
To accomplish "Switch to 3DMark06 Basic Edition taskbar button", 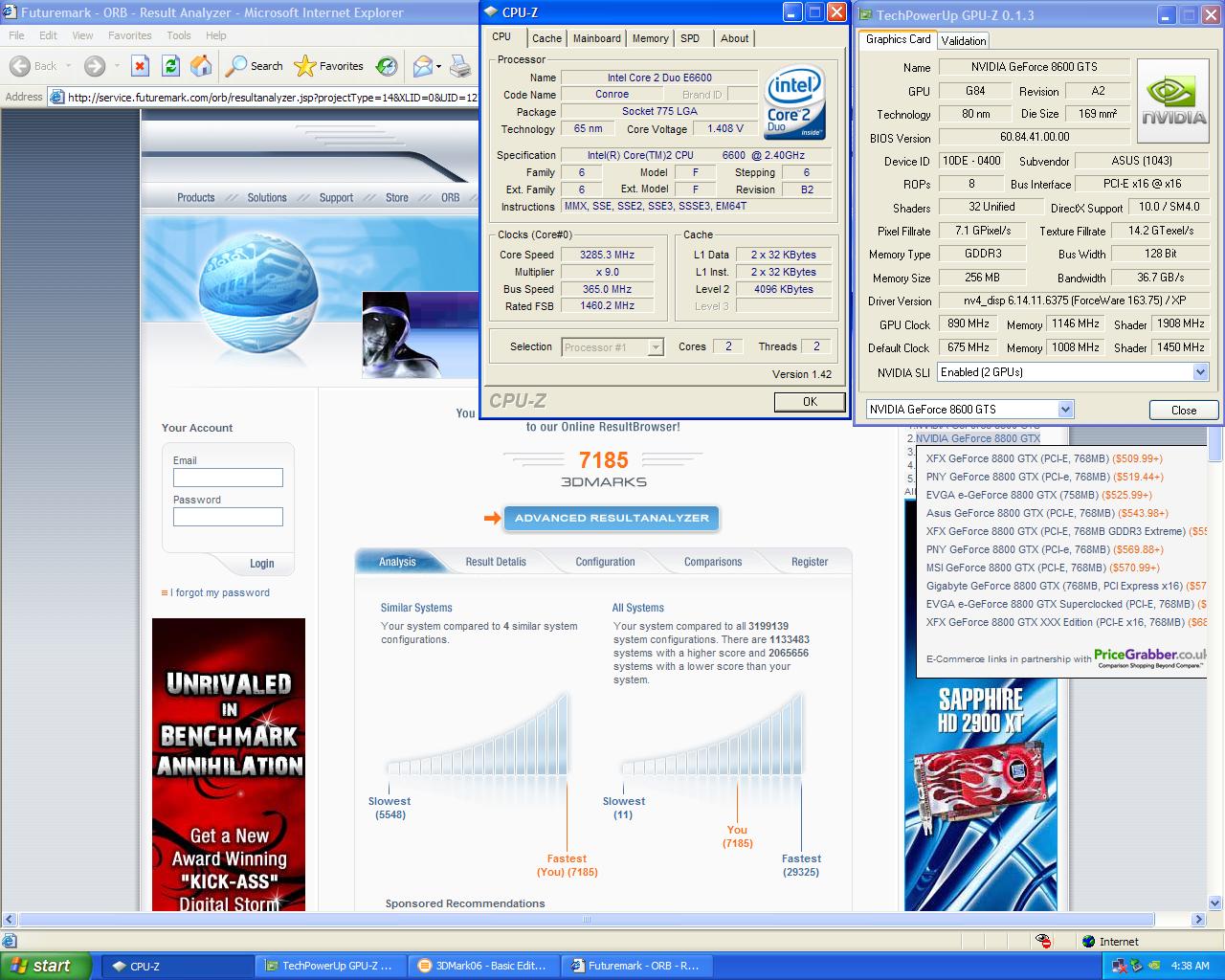I will click(483, 967).
